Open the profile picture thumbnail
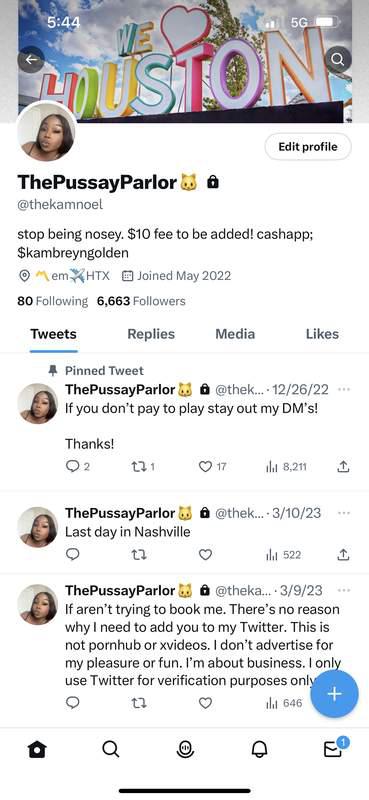The width and height of the screenshot is (369, 800). [x=46, y=133]
